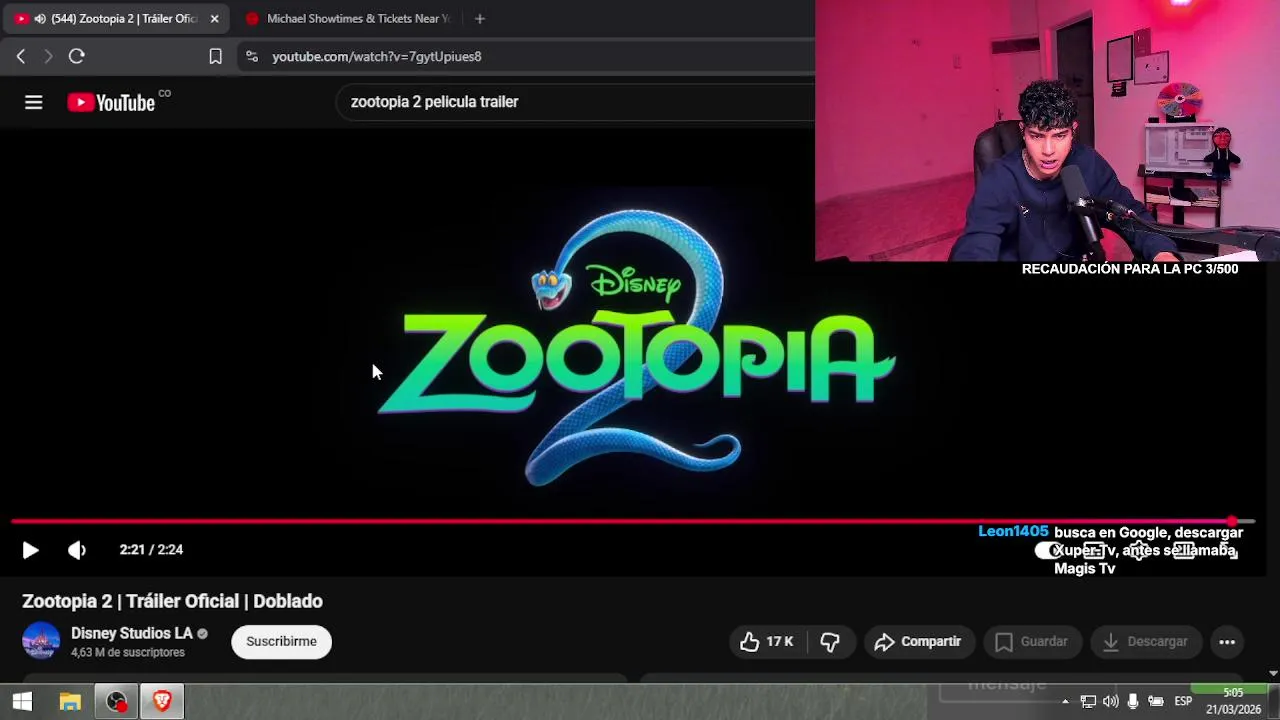1280x720 pixels.
Task: Click the YouTube search field
Action: click(575, 102)
